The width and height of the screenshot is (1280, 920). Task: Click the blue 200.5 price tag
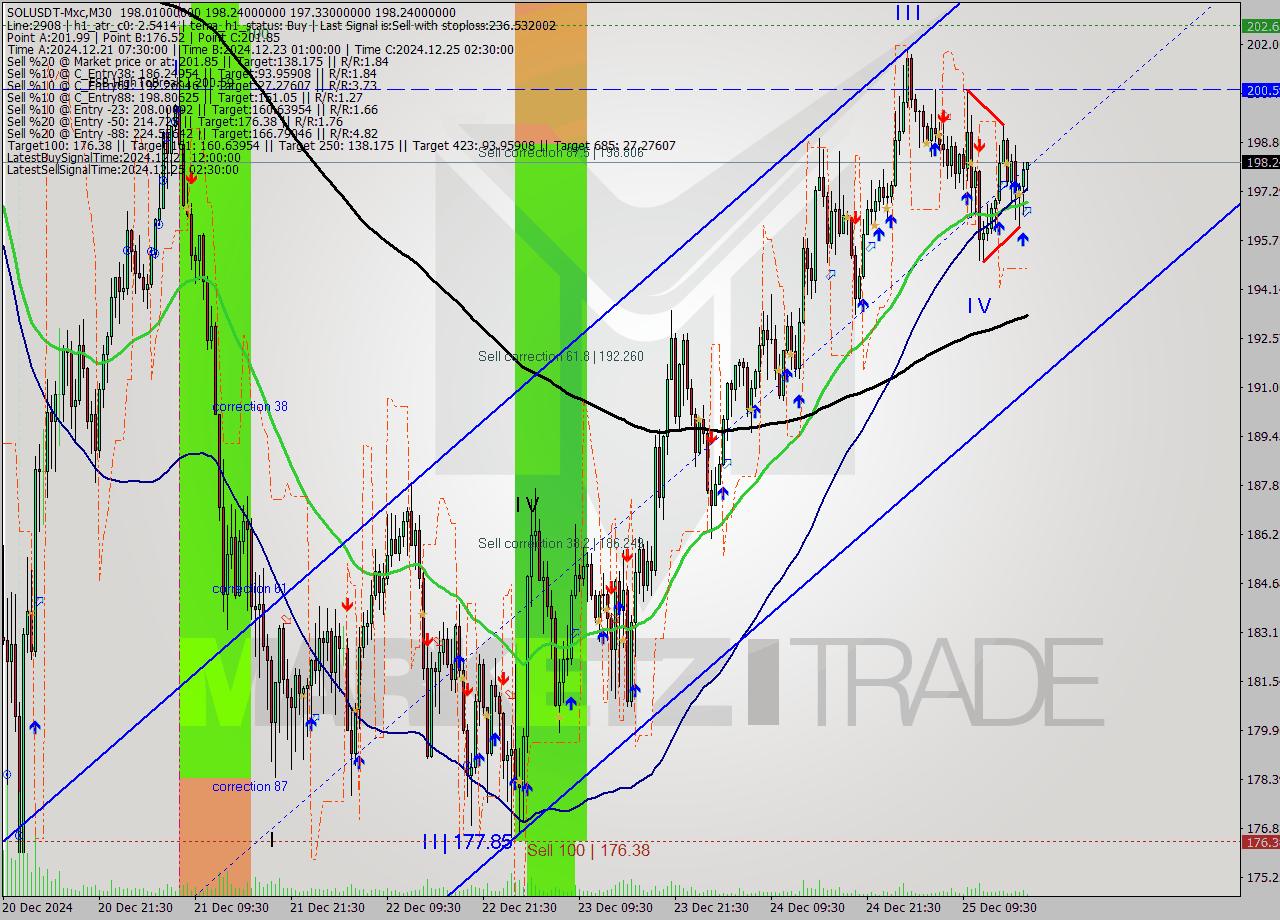click(1261, 90)
